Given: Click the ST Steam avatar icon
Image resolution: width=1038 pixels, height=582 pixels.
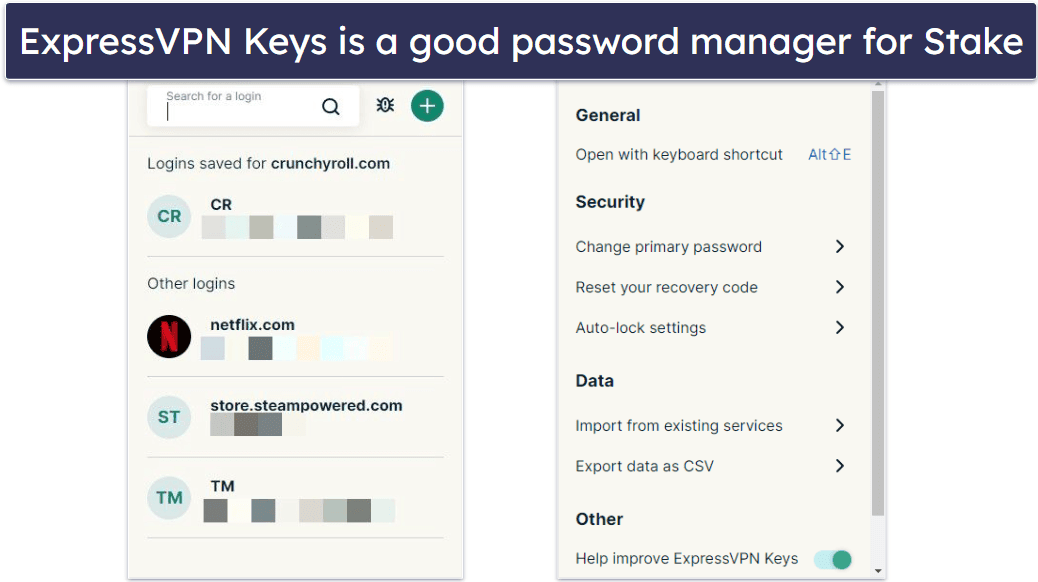Looking at the screenshot, I should coord(169,417).
